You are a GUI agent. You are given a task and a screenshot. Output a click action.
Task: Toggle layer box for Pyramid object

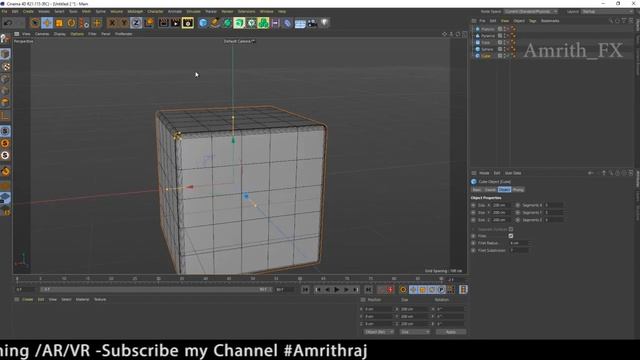tap(500, 36)
